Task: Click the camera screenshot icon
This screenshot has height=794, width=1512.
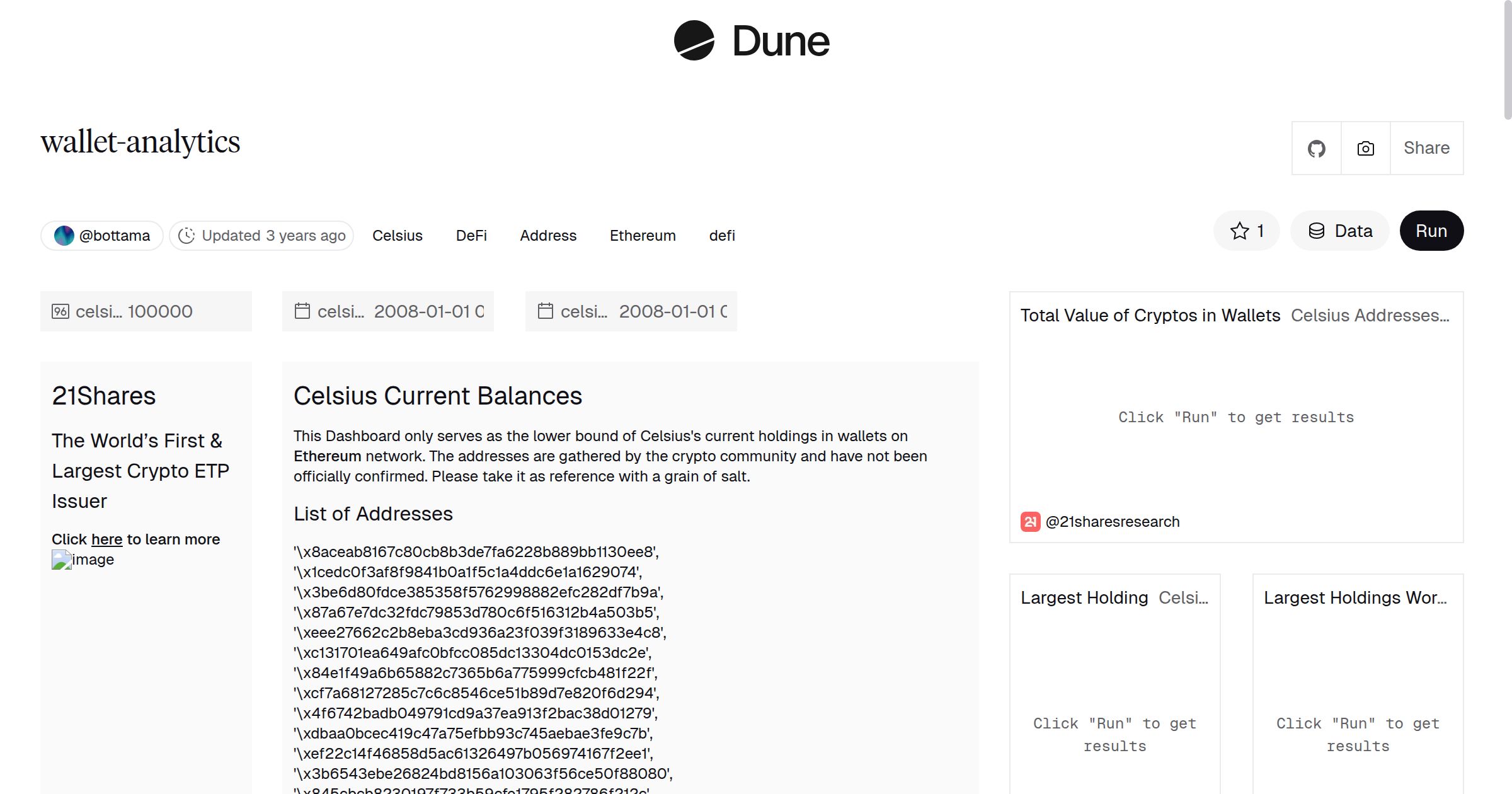Action: (x=1365, y=147)
